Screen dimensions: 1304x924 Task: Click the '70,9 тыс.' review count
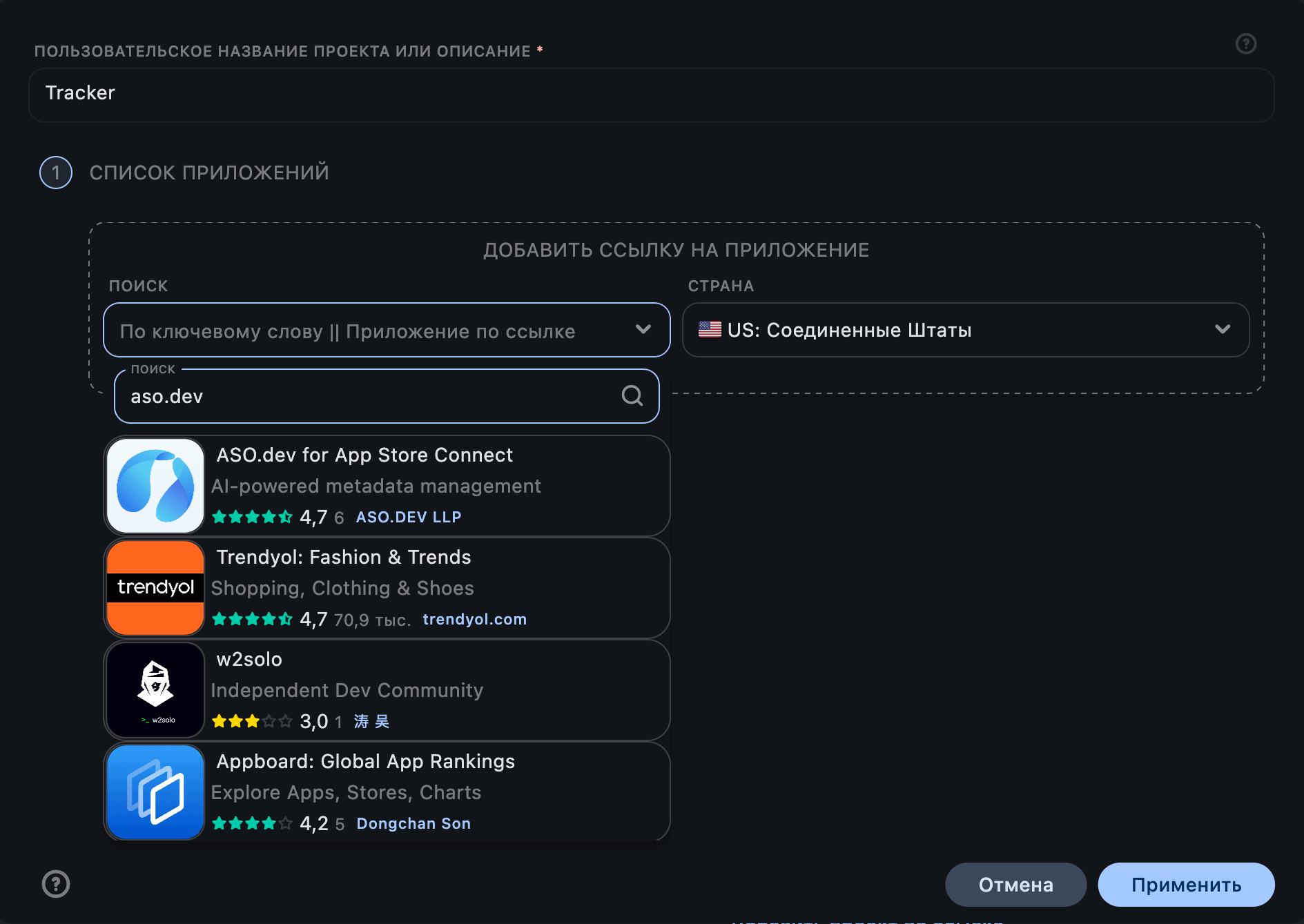click(x=372, y=620)
